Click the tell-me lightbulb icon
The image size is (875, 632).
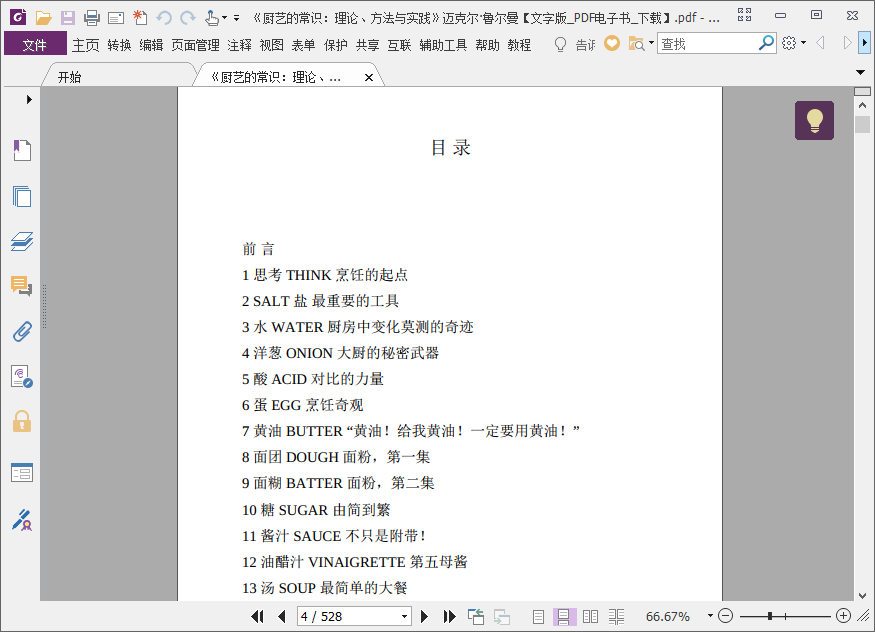(560, 44)
